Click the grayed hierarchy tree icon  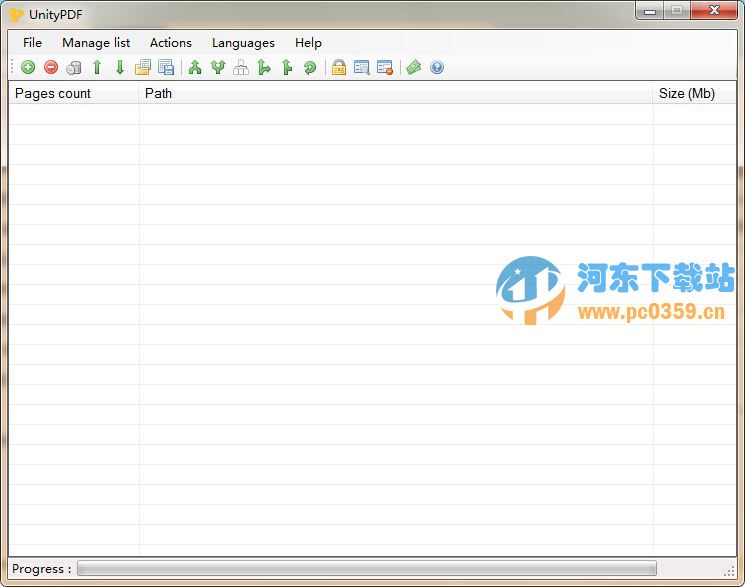pyautogui.click(x=241, y=67)
